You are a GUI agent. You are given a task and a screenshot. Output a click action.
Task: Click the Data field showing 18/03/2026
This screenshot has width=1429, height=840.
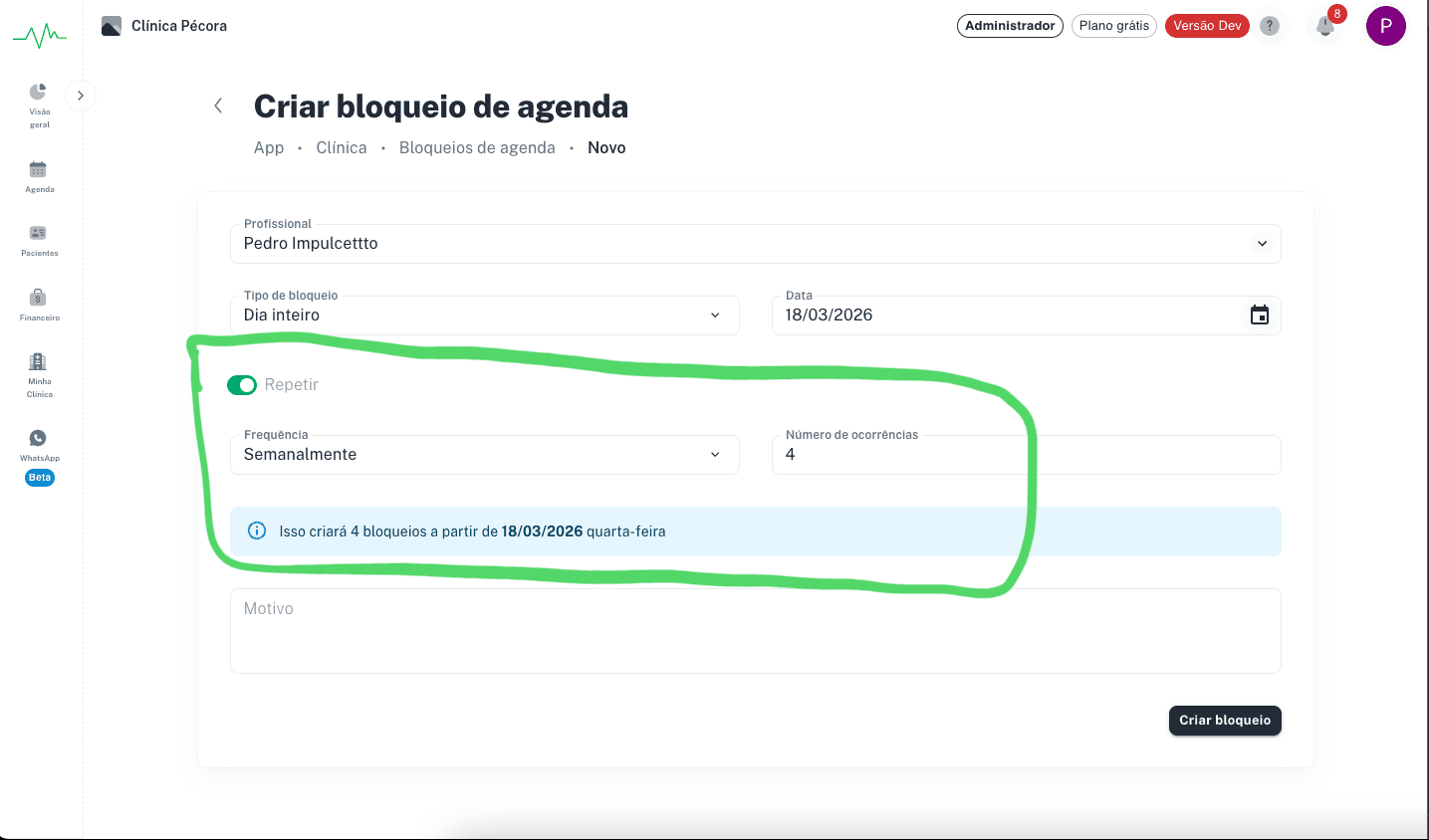point(1027,315)
